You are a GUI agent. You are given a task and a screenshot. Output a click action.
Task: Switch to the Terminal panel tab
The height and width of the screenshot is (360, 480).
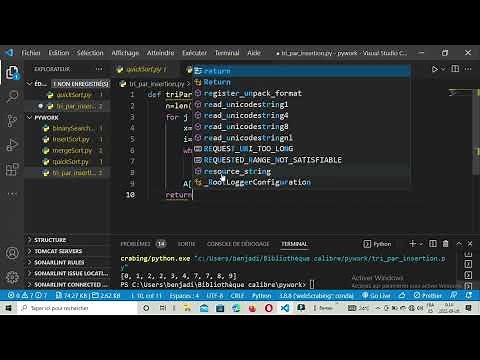point(294,244)
